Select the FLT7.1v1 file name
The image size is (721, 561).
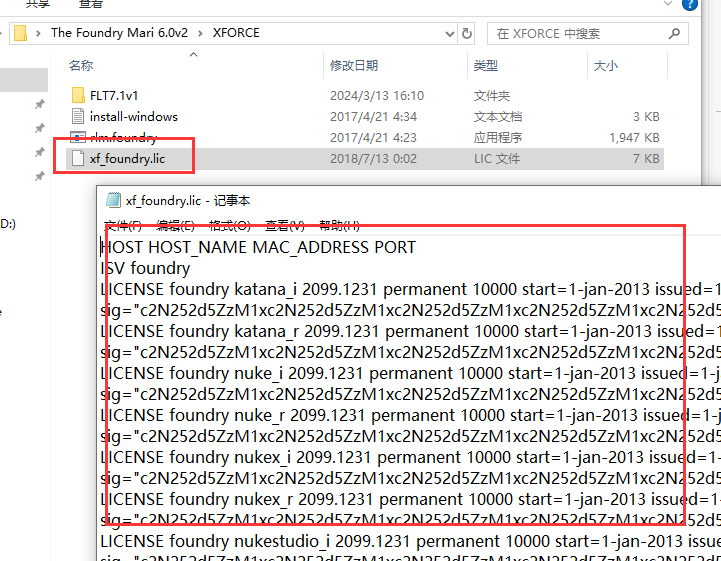tap(114, 95)
